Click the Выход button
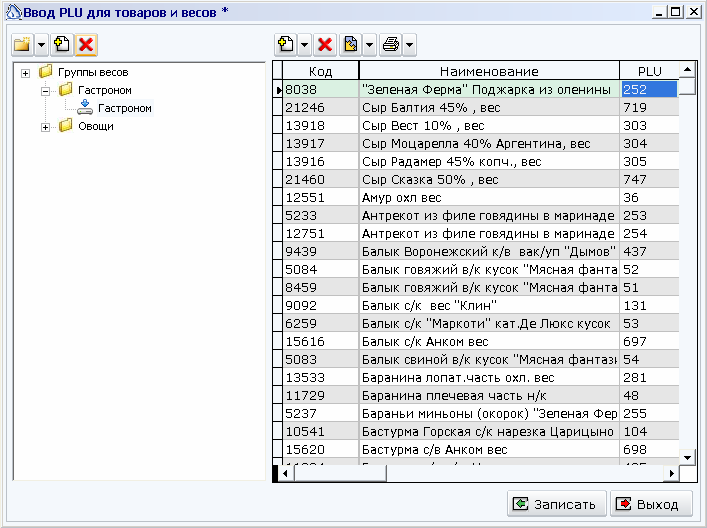Screen dimensions: 707x528 coord(651,504)
